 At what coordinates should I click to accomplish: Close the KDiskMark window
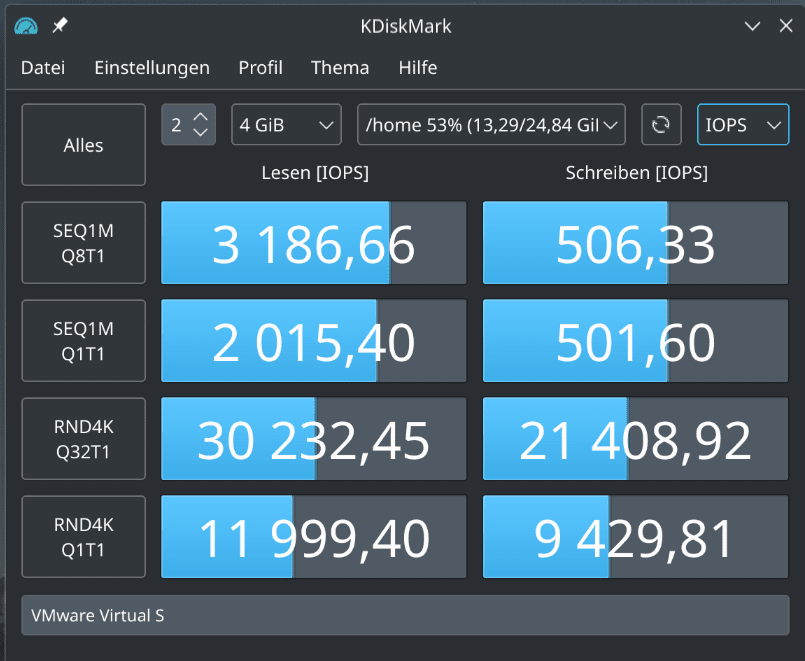click(786, 26)
